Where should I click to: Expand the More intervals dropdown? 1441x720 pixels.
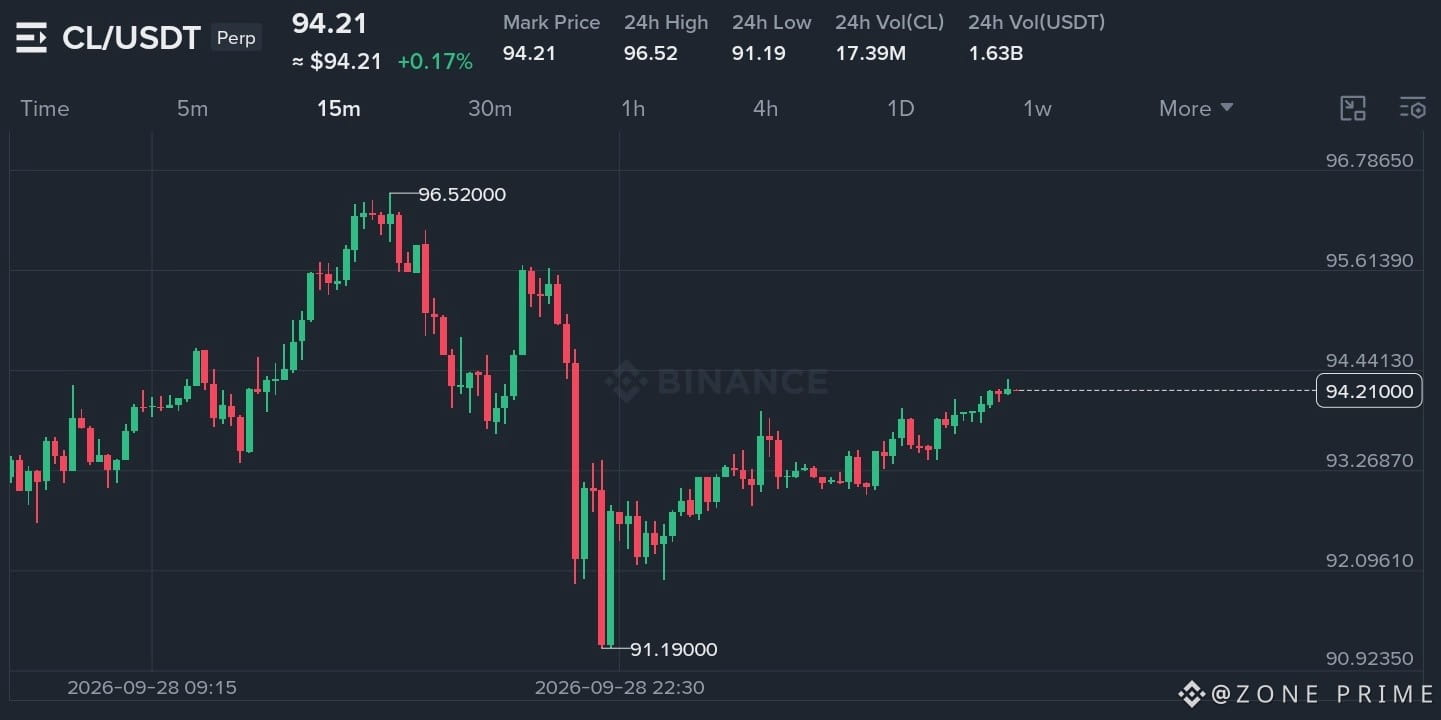pyautogui.click(x=1196, y=109)
